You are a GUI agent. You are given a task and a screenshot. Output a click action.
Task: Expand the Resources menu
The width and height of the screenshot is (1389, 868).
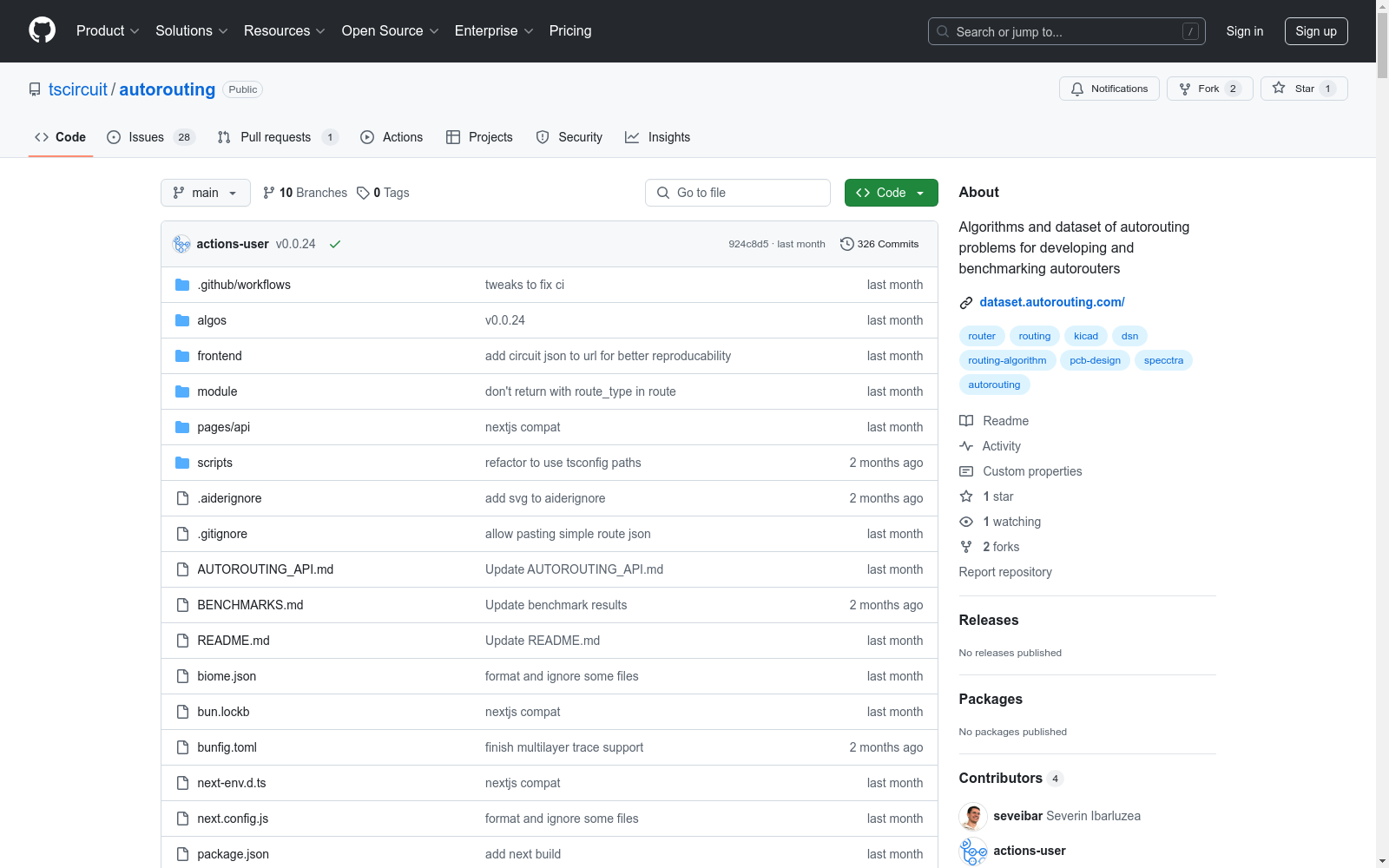pos(285,31)
